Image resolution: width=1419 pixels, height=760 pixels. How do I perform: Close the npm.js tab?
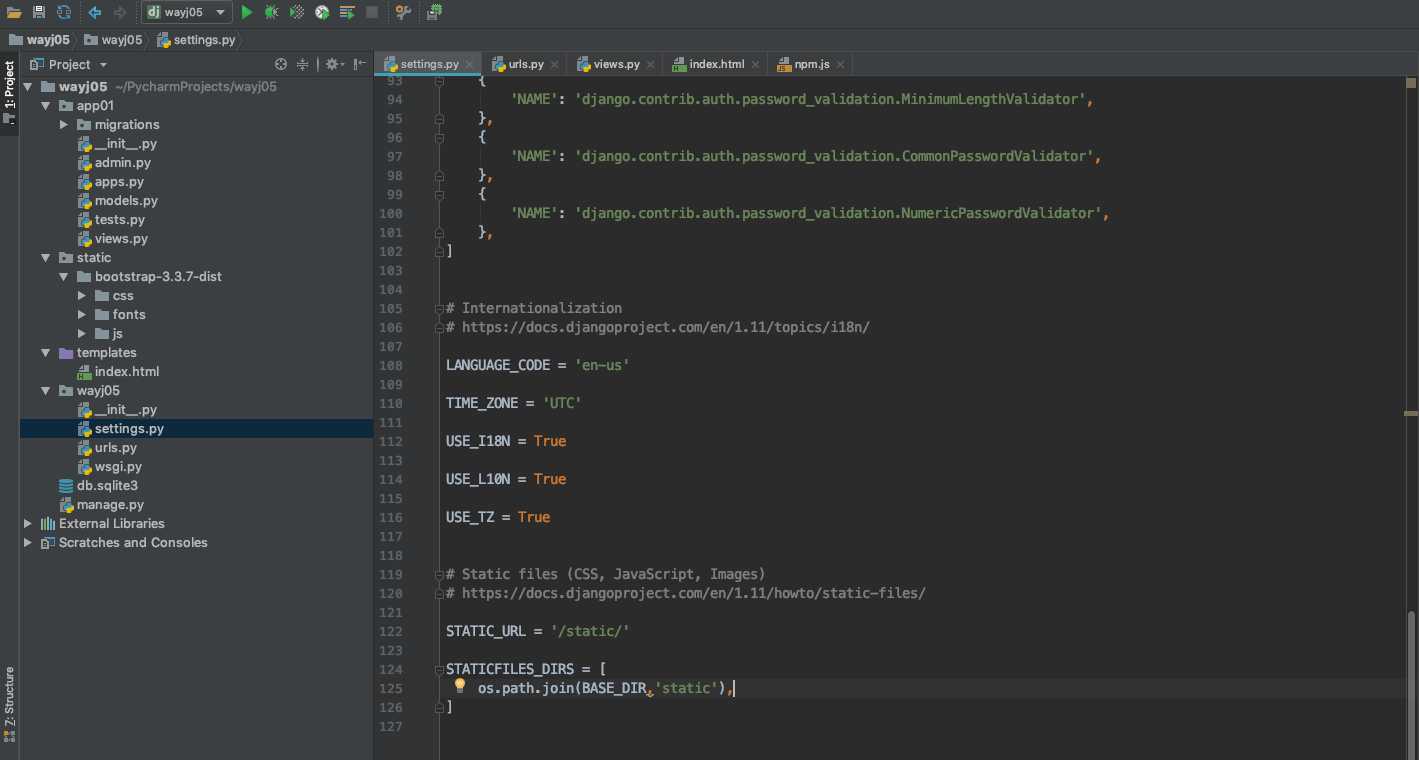click(840, 64)
